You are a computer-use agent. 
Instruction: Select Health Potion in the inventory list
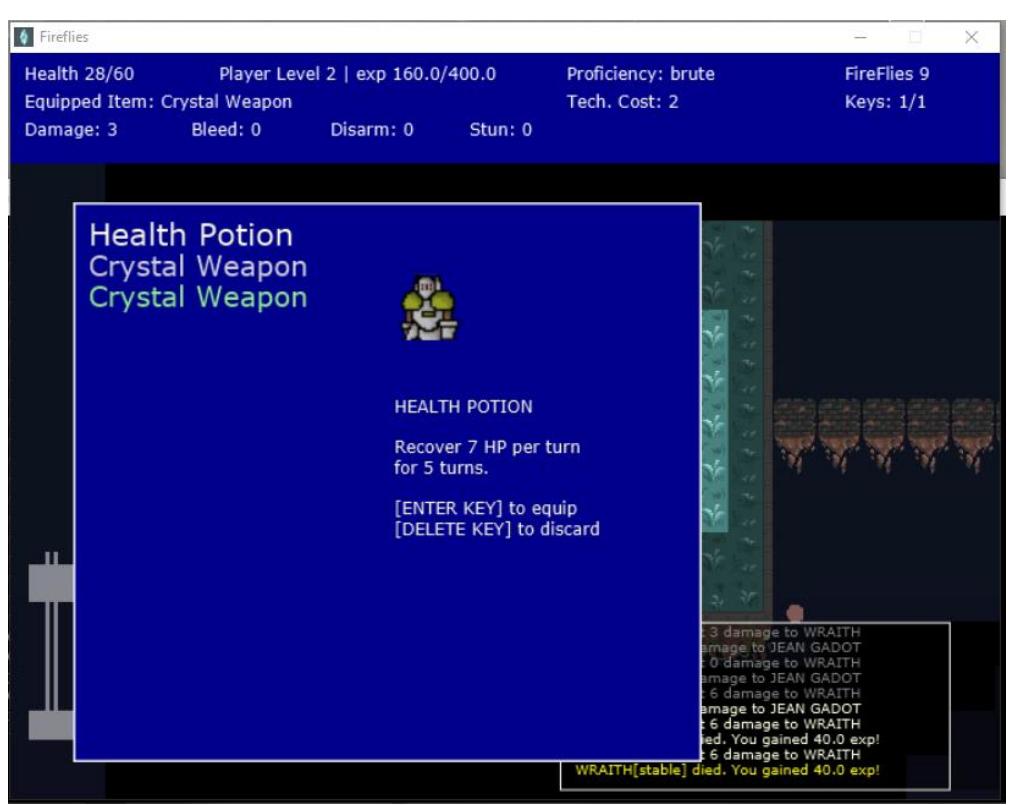click(x=191, y=235)
